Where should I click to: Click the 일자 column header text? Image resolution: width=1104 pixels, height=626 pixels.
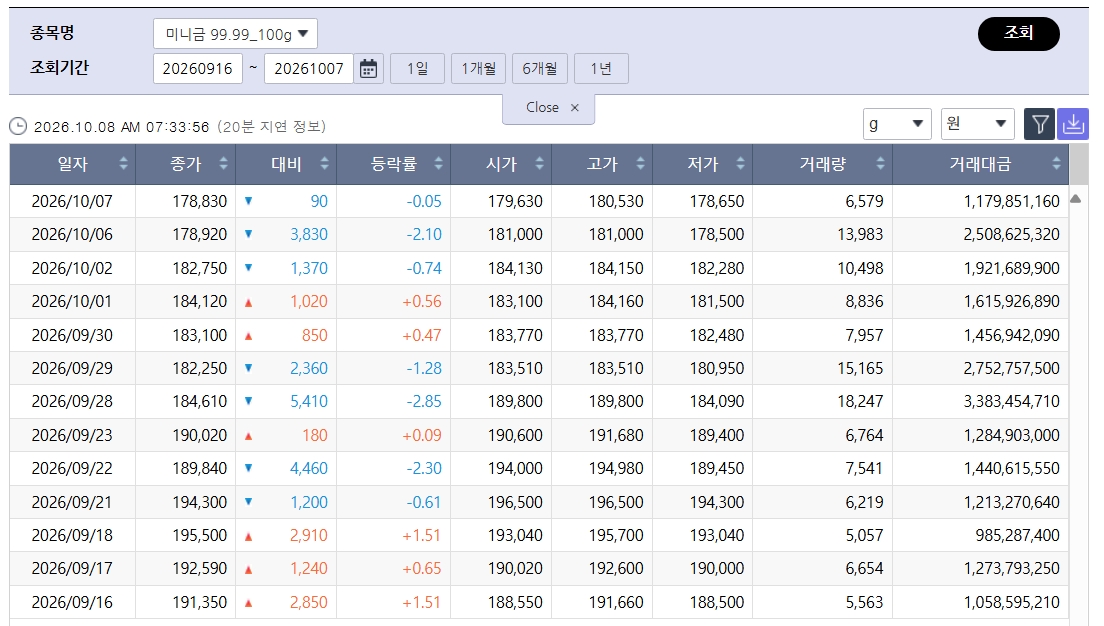point(73,164)
